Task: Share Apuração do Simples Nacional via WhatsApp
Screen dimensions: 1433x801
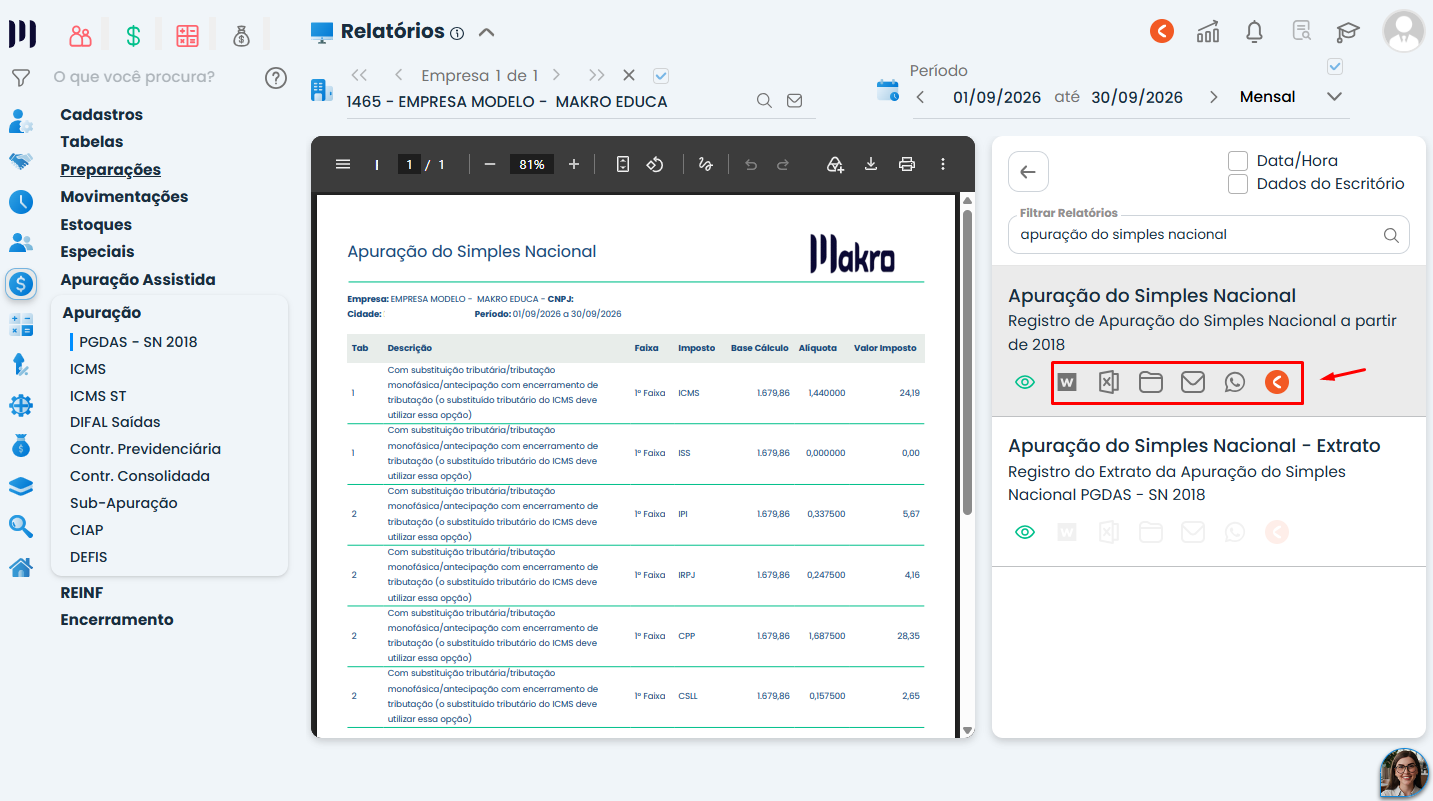Action: 1235,382
